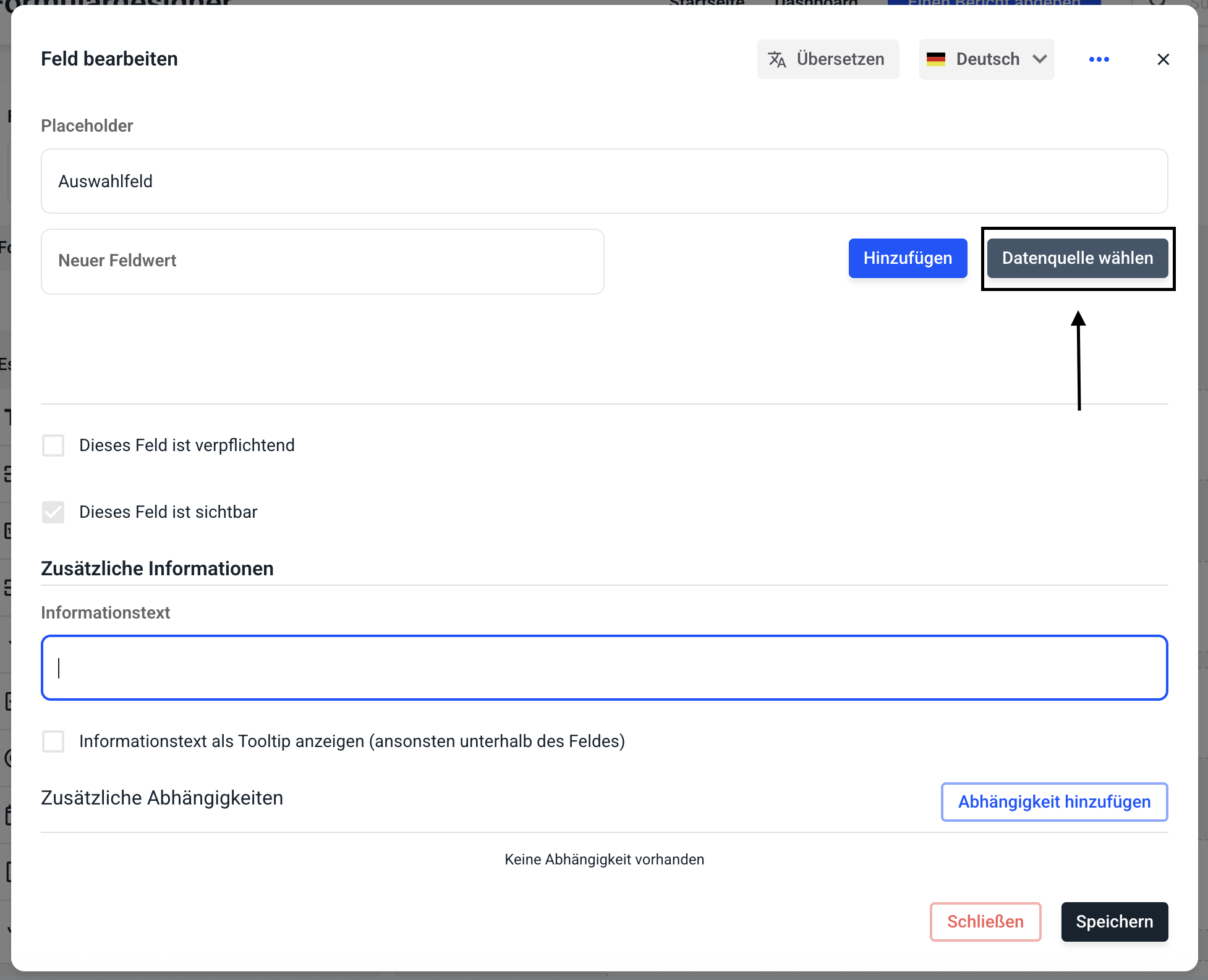Open the three-dots more options menu
Image resolution: width=1208 pixels, height=980 pixels.
pyautogui.click(x=1099, y=59)
